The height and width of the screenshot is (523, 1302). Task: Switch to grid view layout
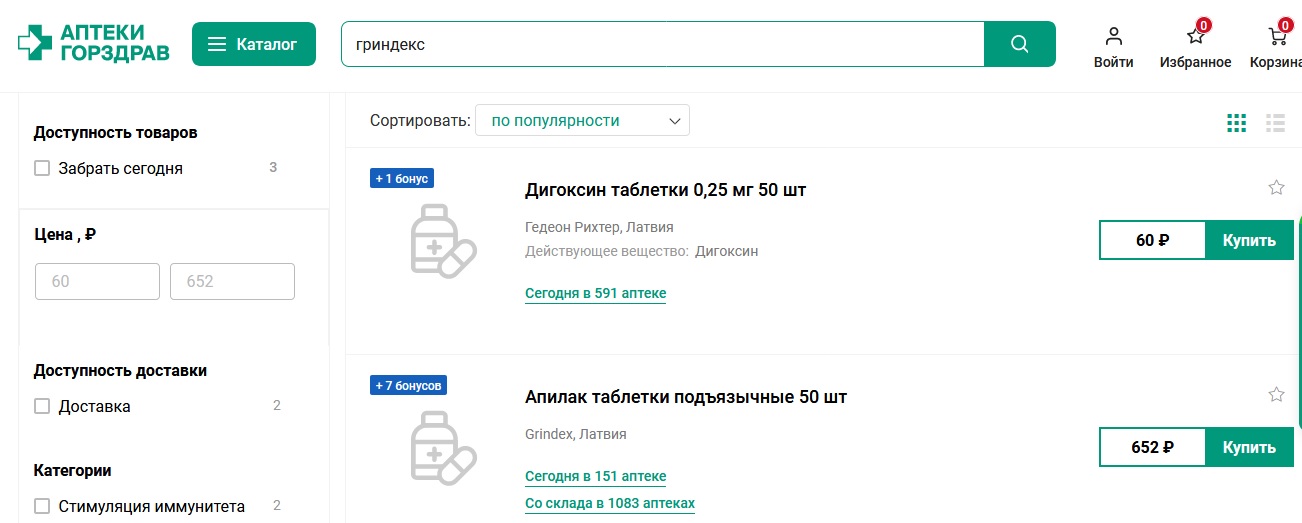click(1237, 123)
